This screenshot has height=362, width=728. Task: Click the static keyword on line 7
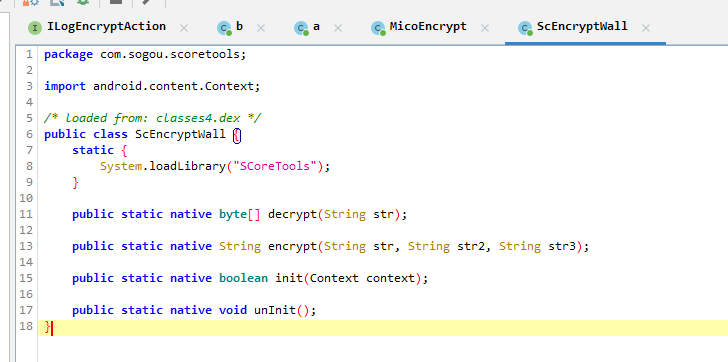(x=93, y=150)
